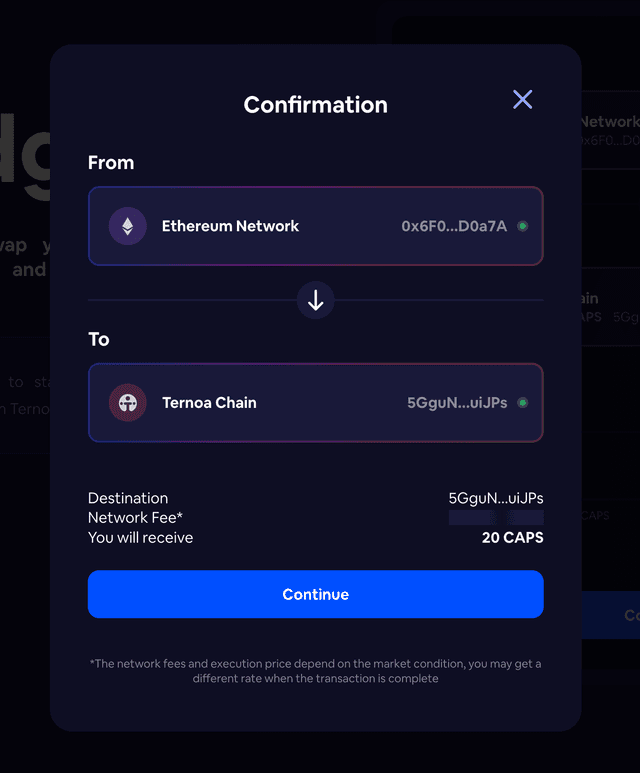This screenshot has width=640, height=773.
Task: Select the Ethereum Network label
Action: (x=230, y=226)
